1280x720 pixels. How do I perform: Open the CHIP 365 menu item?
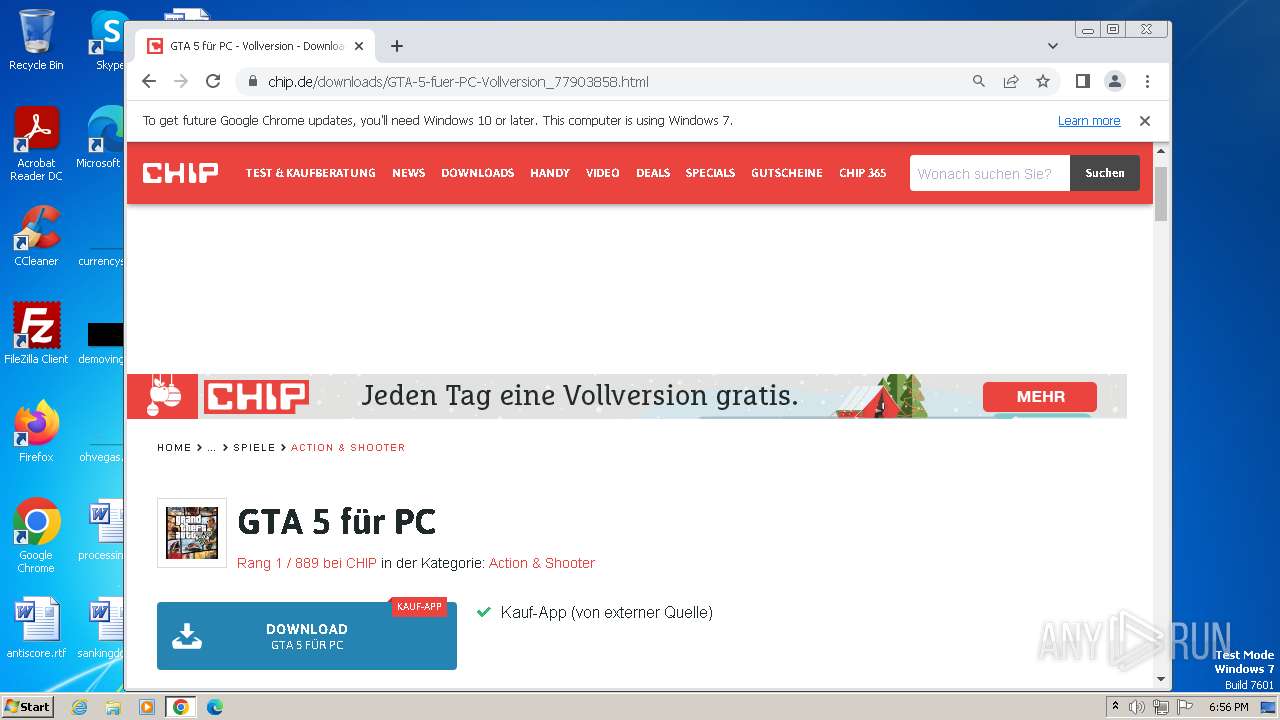tap(863, 173)
